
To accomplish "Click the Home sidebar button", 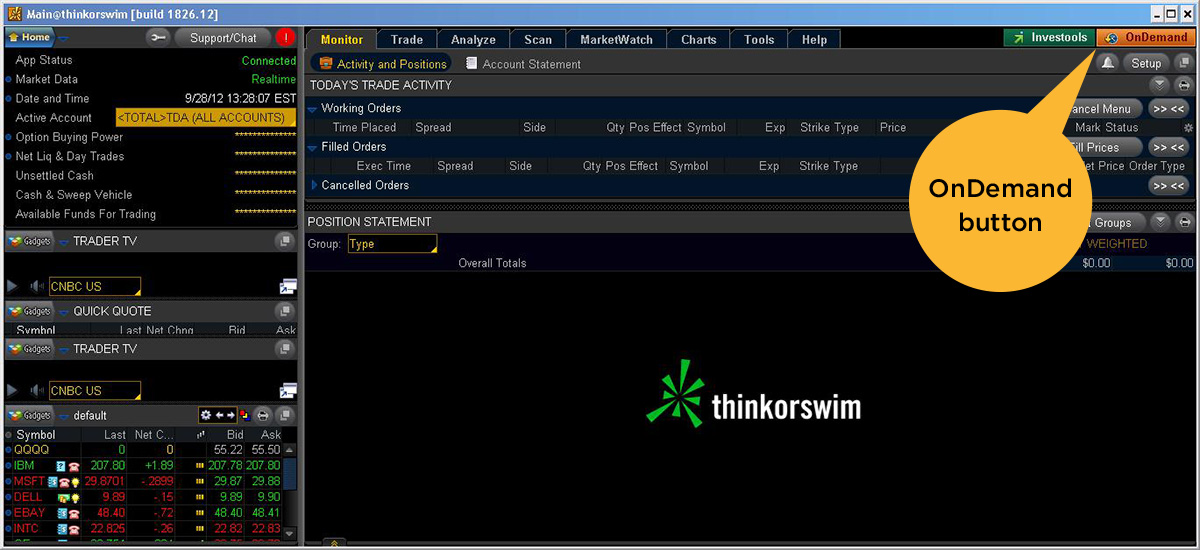I will click(x=29, y=38).
